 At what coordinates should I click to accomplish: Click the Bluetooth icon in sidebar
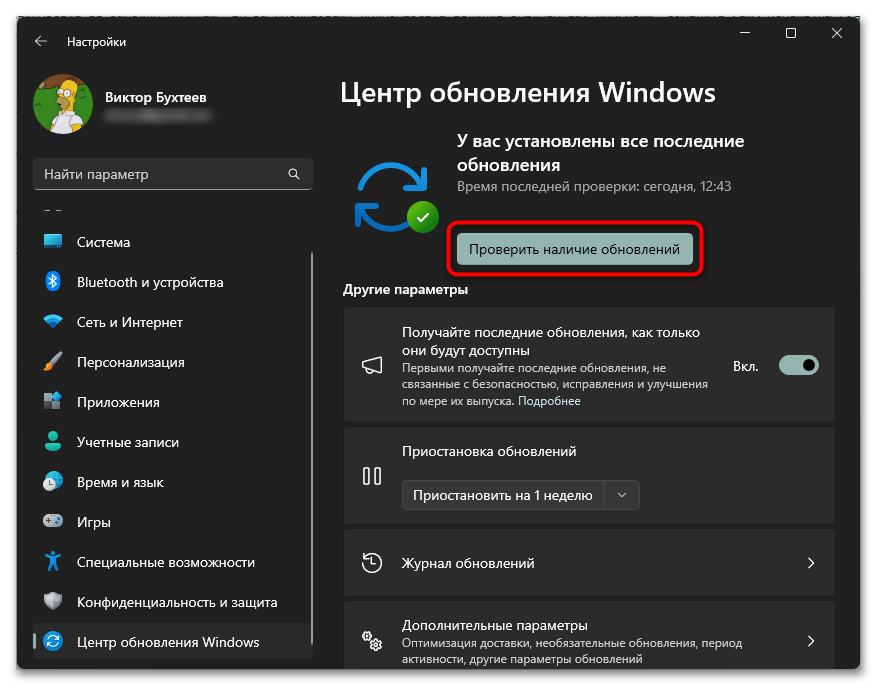(x=53, y=281)
